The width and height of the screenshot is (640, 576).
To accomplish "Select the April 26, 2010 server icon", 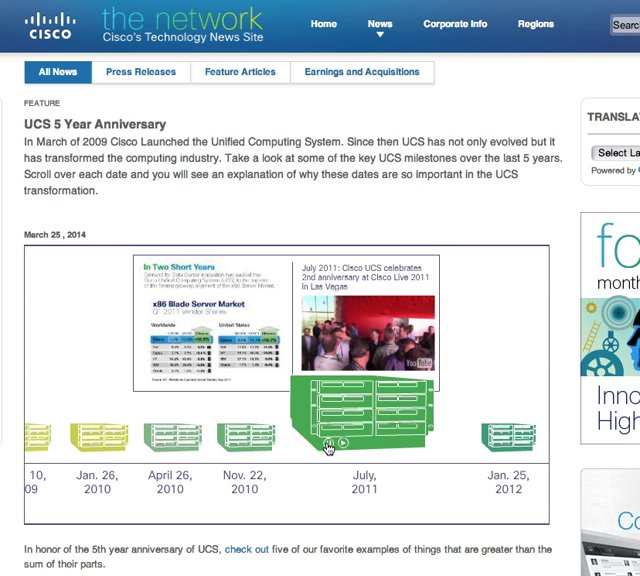I will pyautogui.click(x=173, y=437).
